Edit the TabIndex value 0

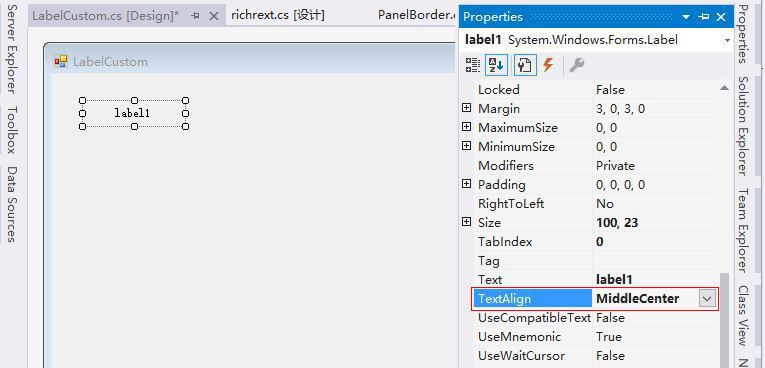pos(600,242)
